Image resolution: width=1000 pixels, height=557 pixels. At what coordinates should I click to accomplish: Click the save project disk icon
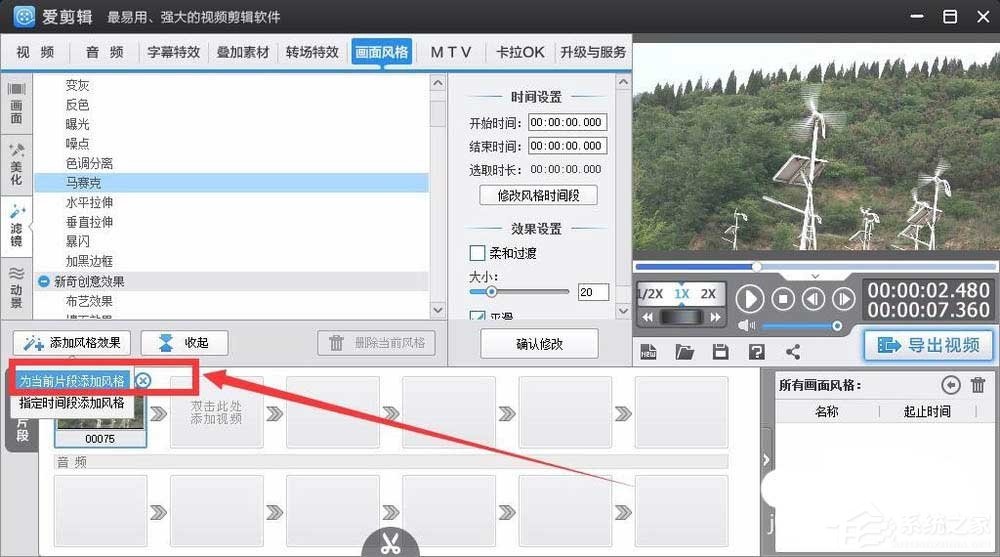(721, 352)
